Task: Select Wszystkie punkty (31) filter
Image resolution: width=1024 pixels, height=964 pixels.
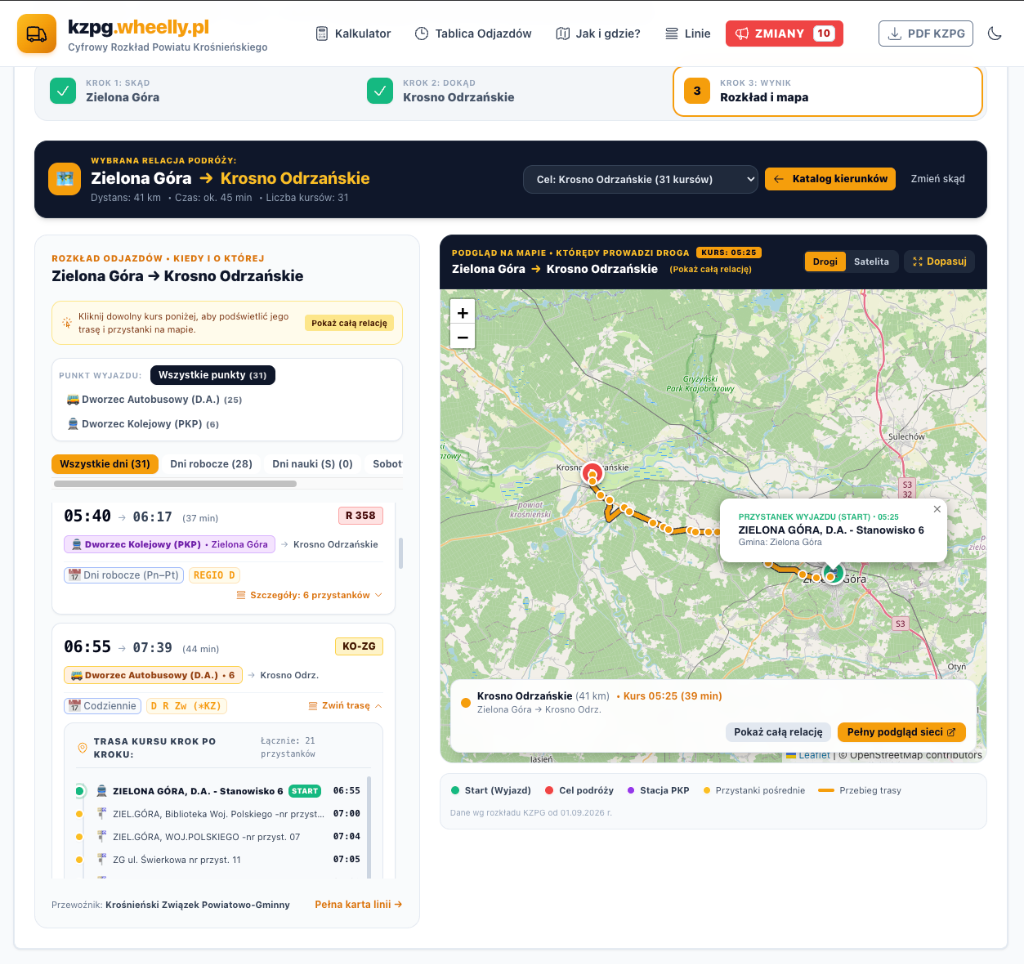Action: tap(212, 375)
